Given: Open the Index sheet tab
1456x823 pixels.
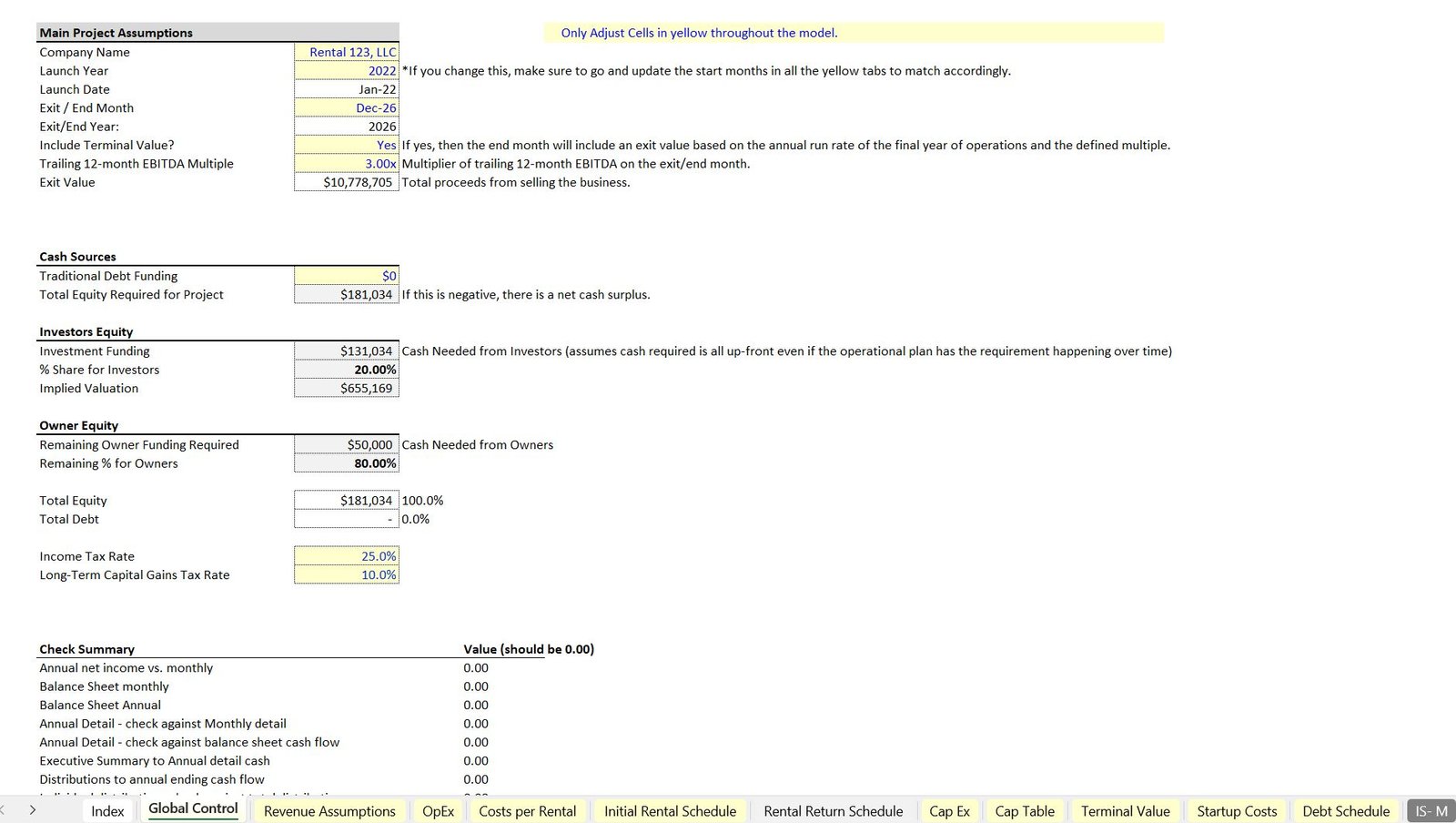Looking at the screenshot, I should 107,811.
